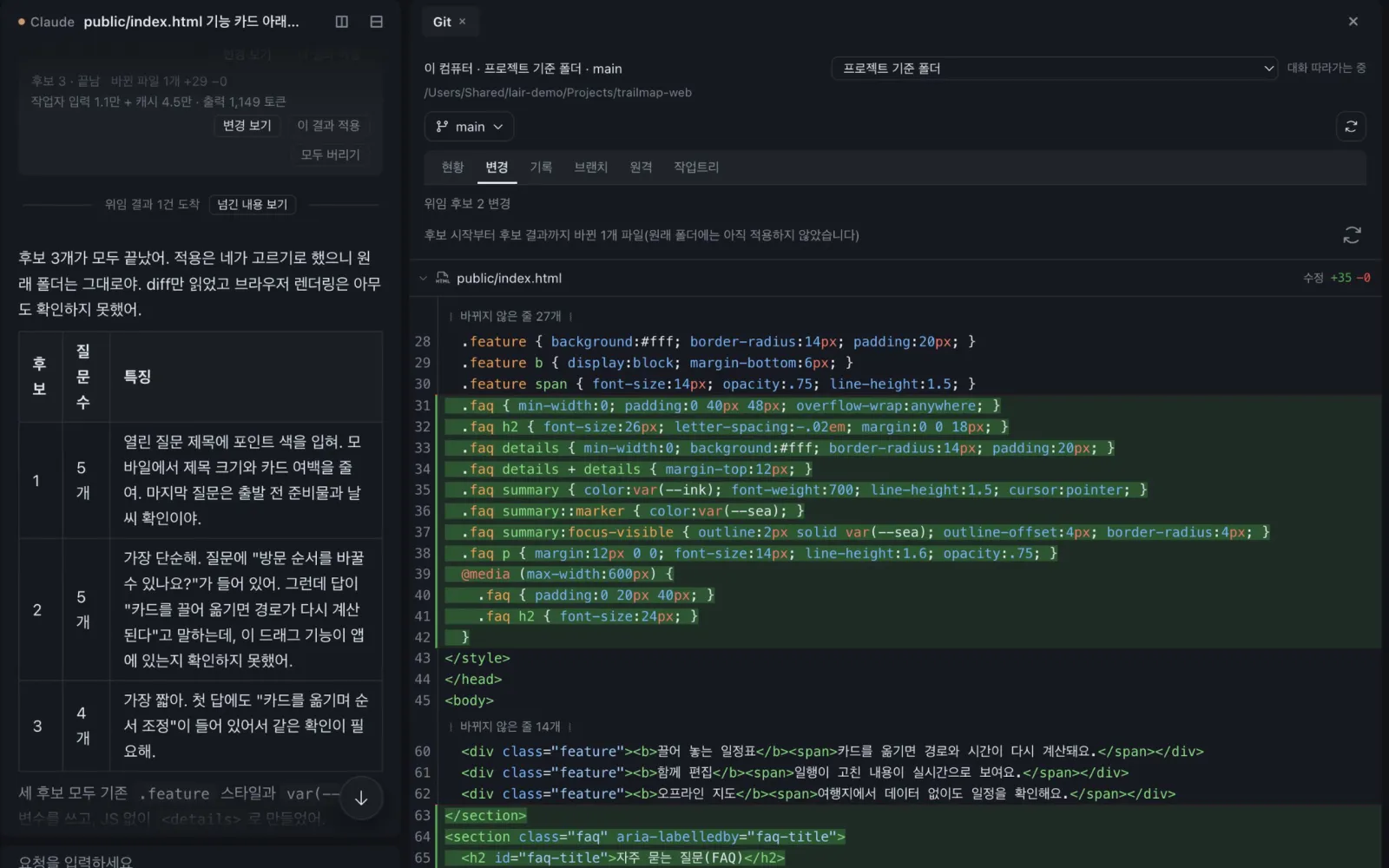The height and width of the screenshot is (868, 1389).
Task: Close the right-hand Git panel
Action: (1353, 22)
